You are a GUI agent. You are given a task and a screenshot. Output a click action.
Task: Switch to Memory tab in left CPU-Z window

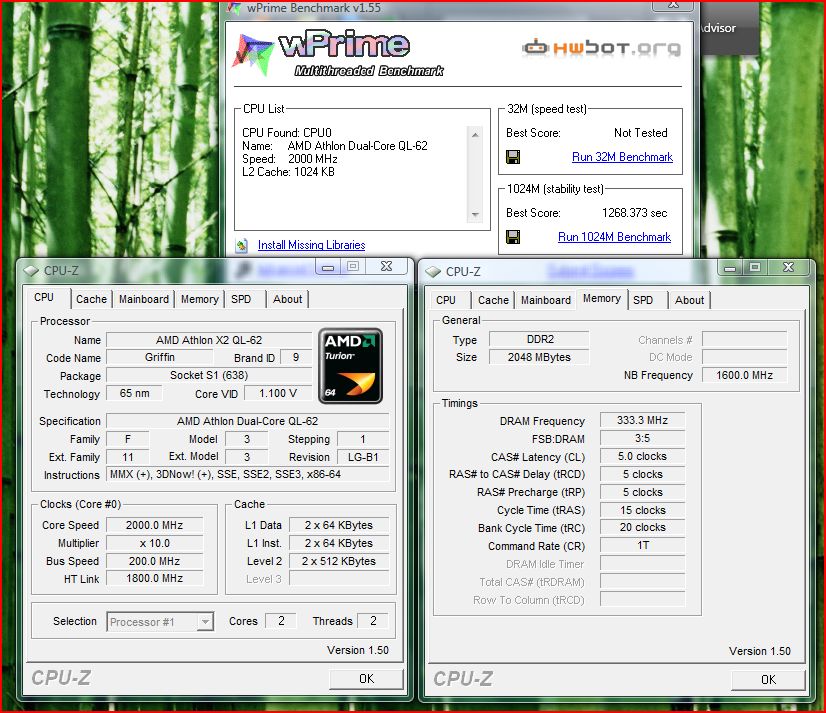pyautogui.click(x=200, y=299)
